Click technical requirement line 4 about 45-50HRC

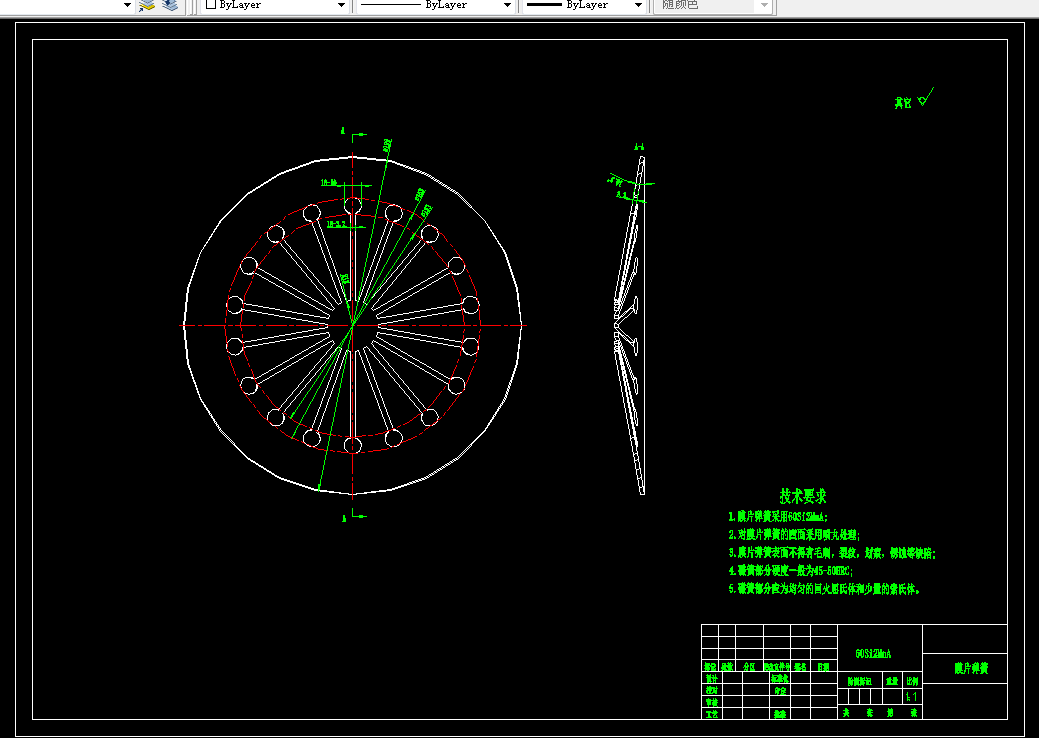[x=791, y=570]
